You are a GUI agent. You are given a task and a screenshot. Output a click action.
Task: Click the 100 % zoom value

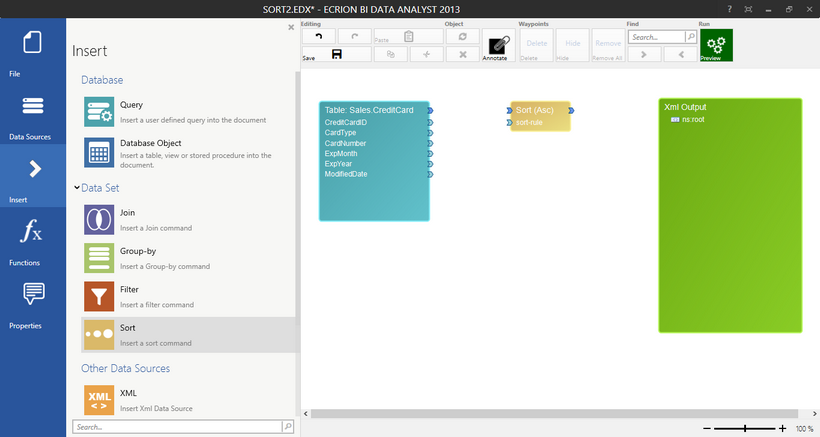click(x=804, y=429)
